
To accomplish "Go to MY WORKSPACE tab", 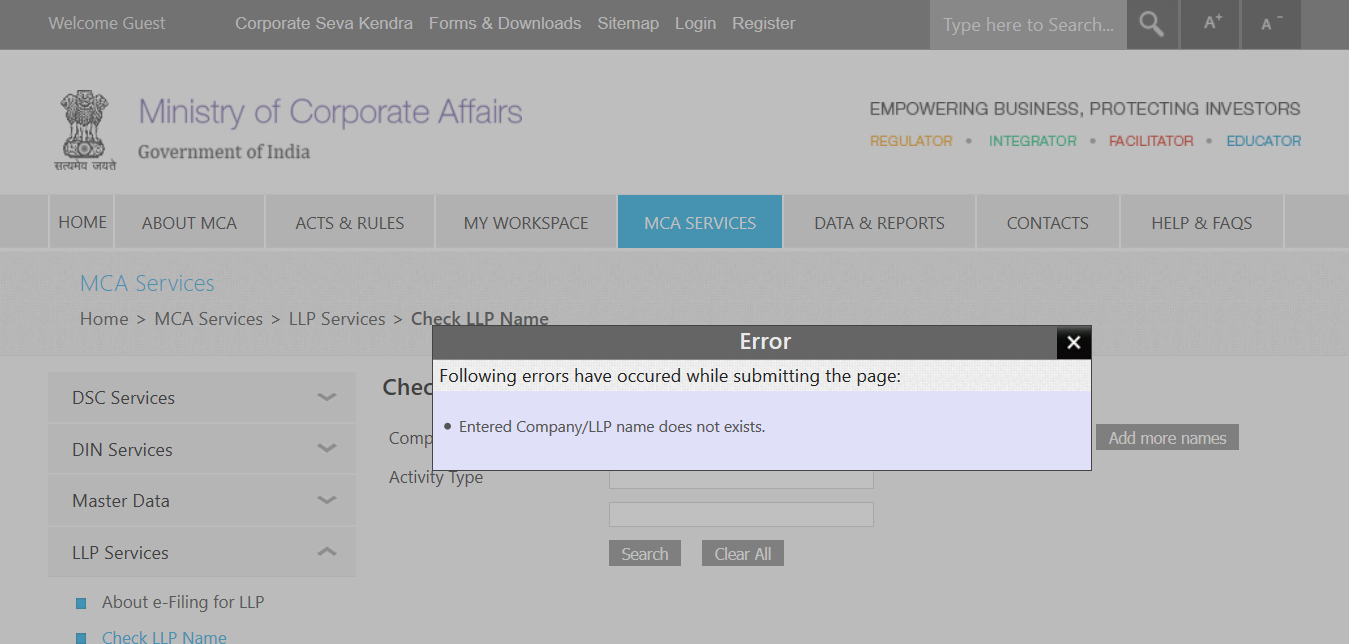I will click(526, 222).
